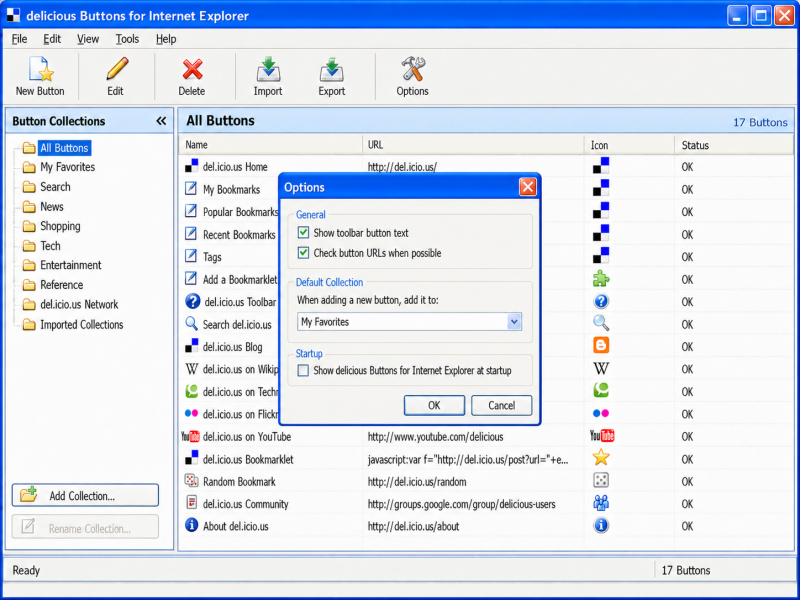Close the Options dialog with the red X

pyautogui.click(x=528, y=187)
